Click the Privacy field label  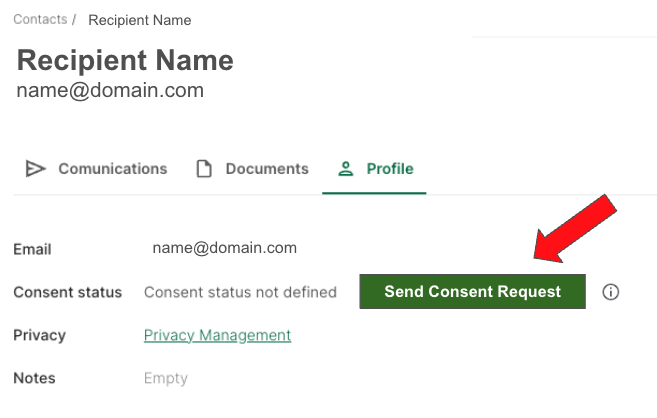pos(39,335)
